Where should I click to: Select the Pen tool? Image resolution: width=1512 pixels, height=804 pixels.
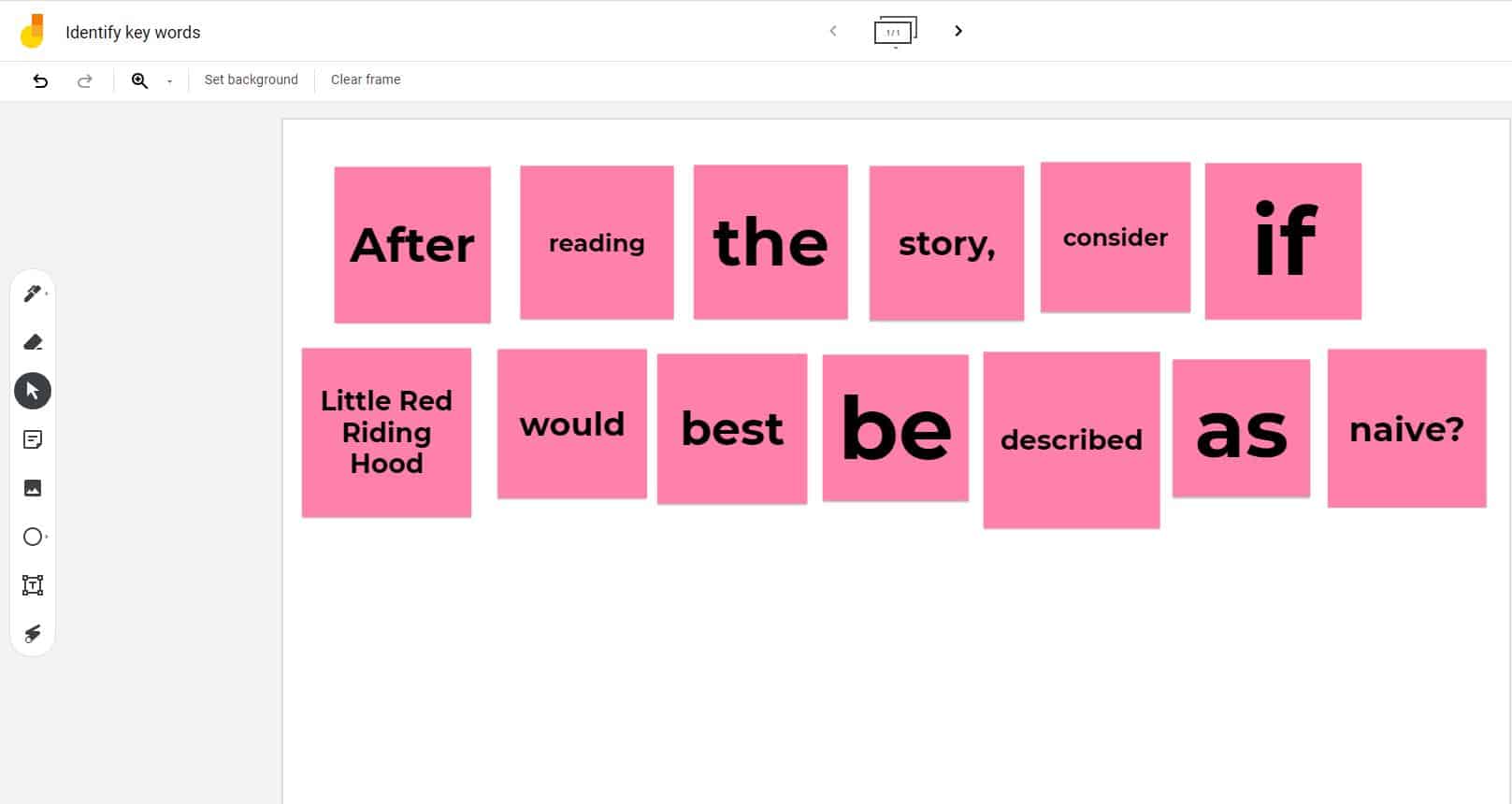[33, 294]
